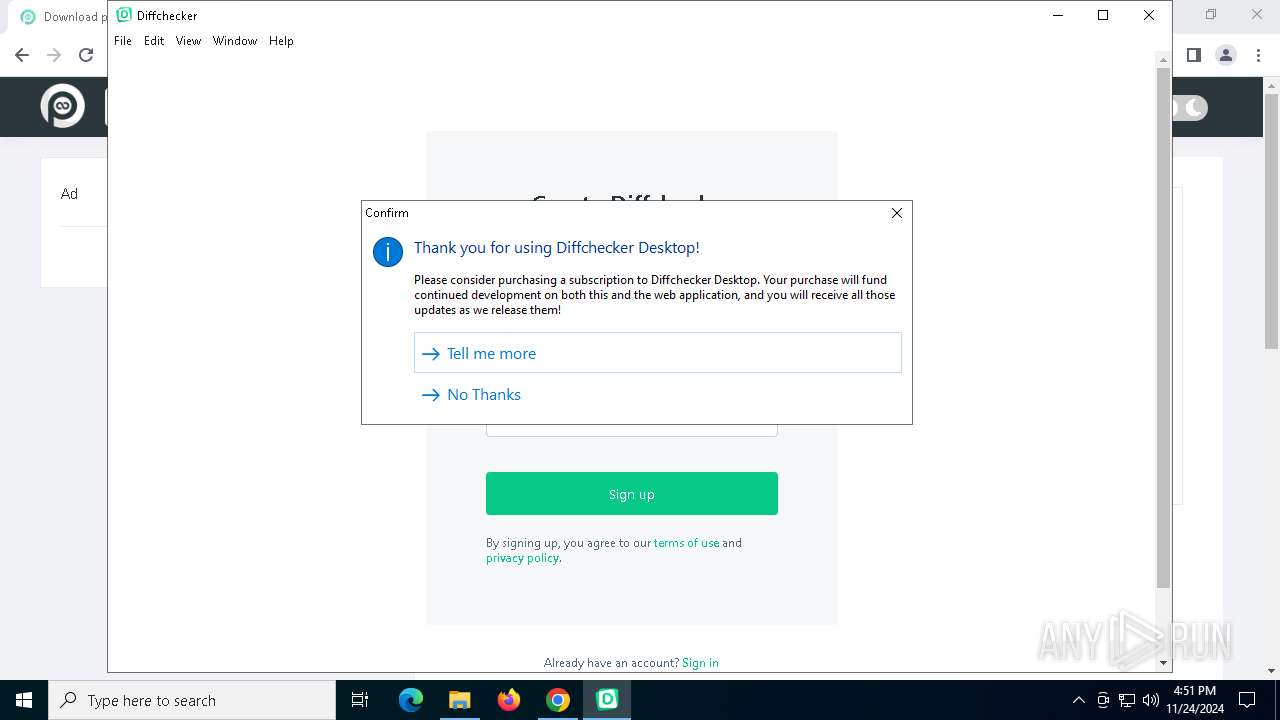Open Chrome profile avatar icon
The height and width of the screenshot is (720, 1280).
point(1226,55)
